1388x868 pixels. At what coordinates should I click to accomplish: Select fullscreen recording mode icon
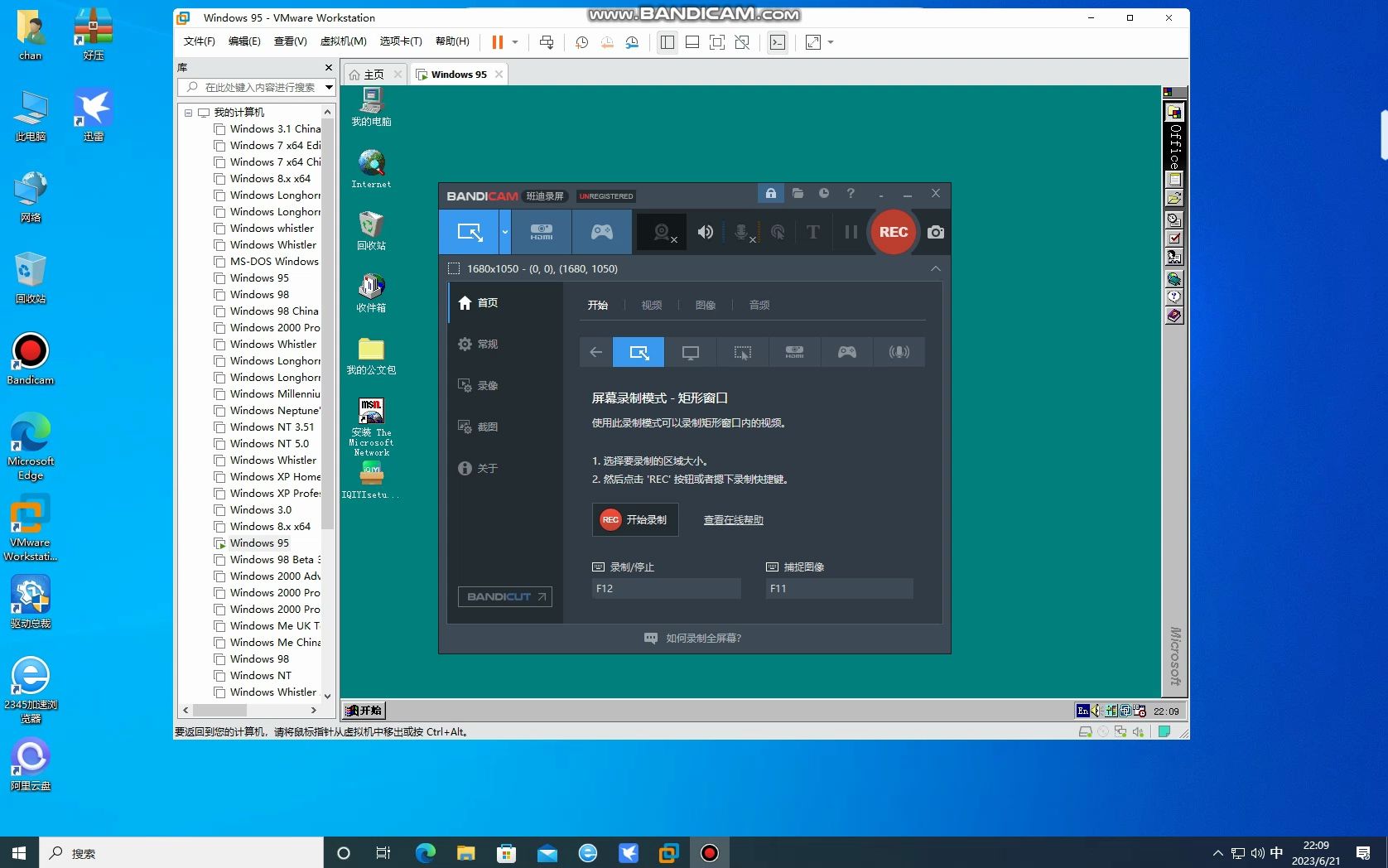[690, 352]
